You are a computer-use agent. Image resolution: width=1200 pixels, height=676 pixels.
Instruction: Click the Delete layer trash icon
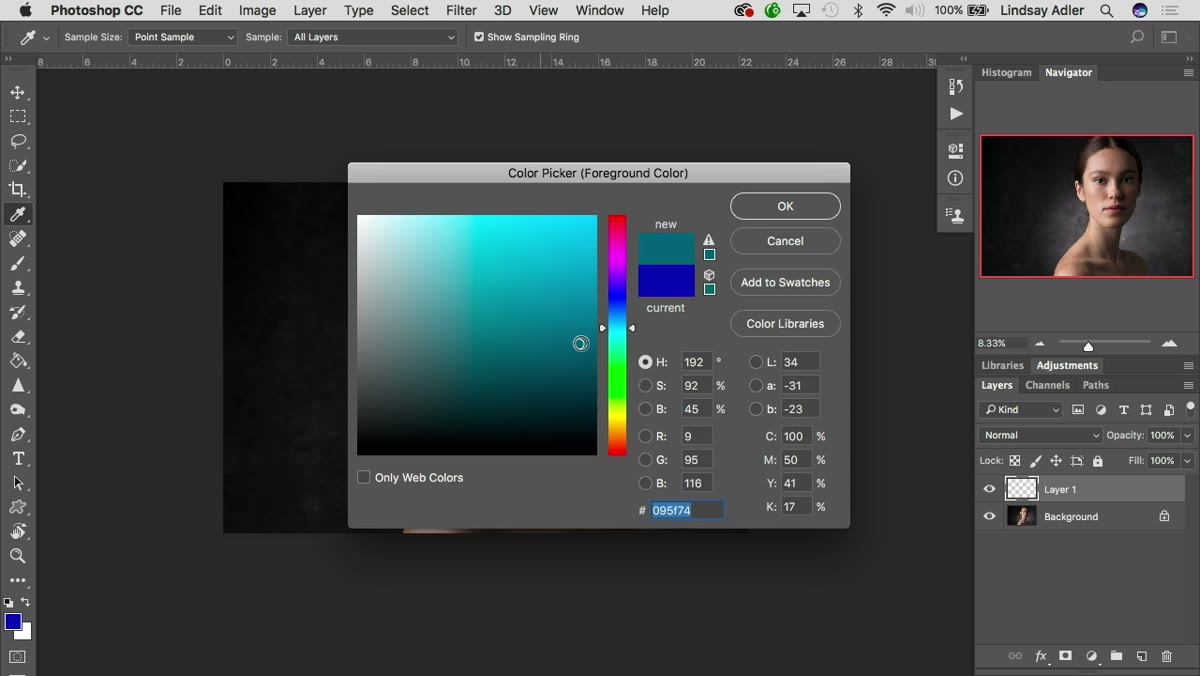click(1166, 656)
